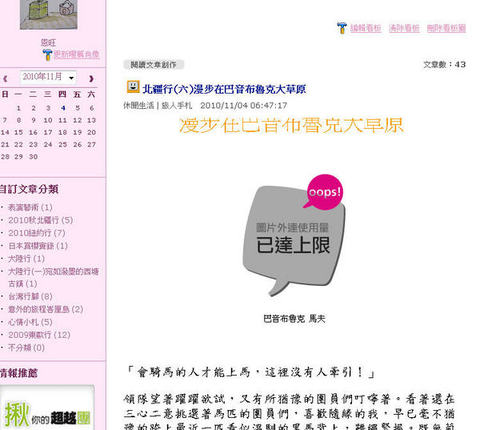Click the last pink link at top right
This screenshot has width=480, height=430.
coord(446,28)
